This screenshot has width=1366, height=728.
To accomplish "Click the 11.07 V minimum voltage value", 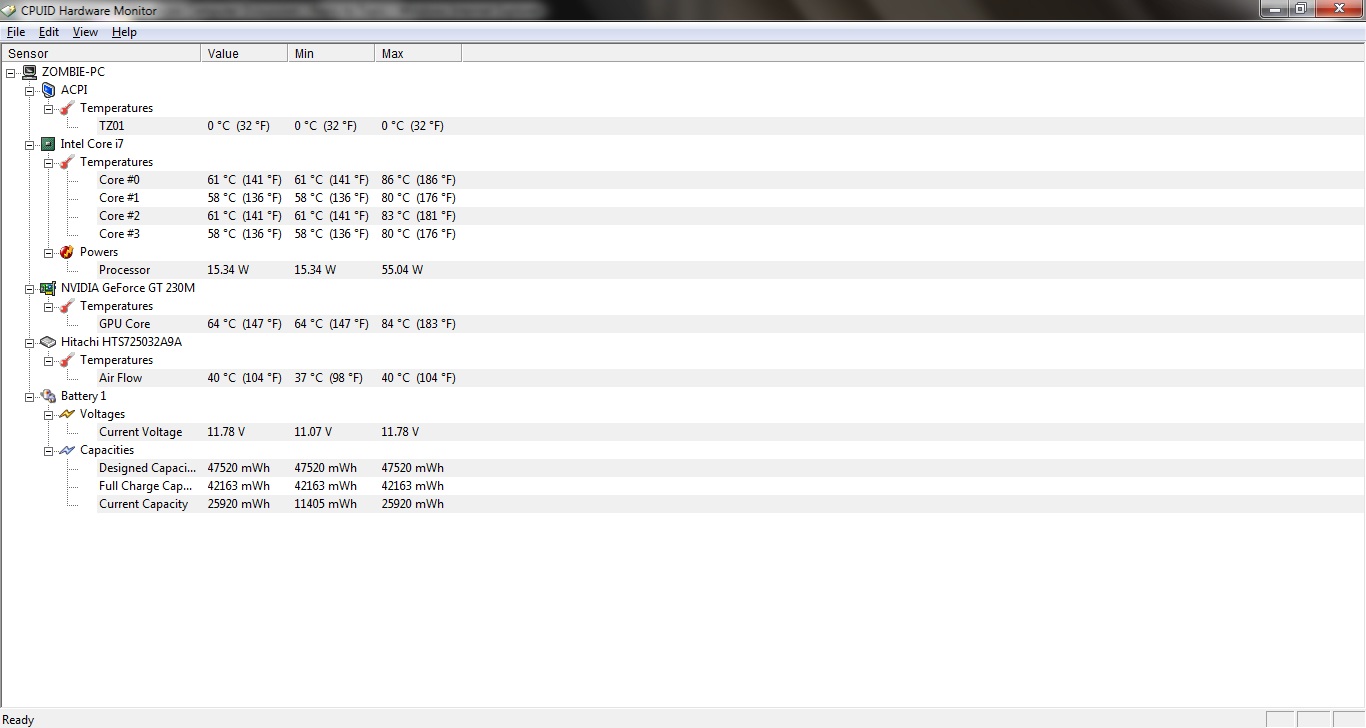I will (x=313, y=432).
